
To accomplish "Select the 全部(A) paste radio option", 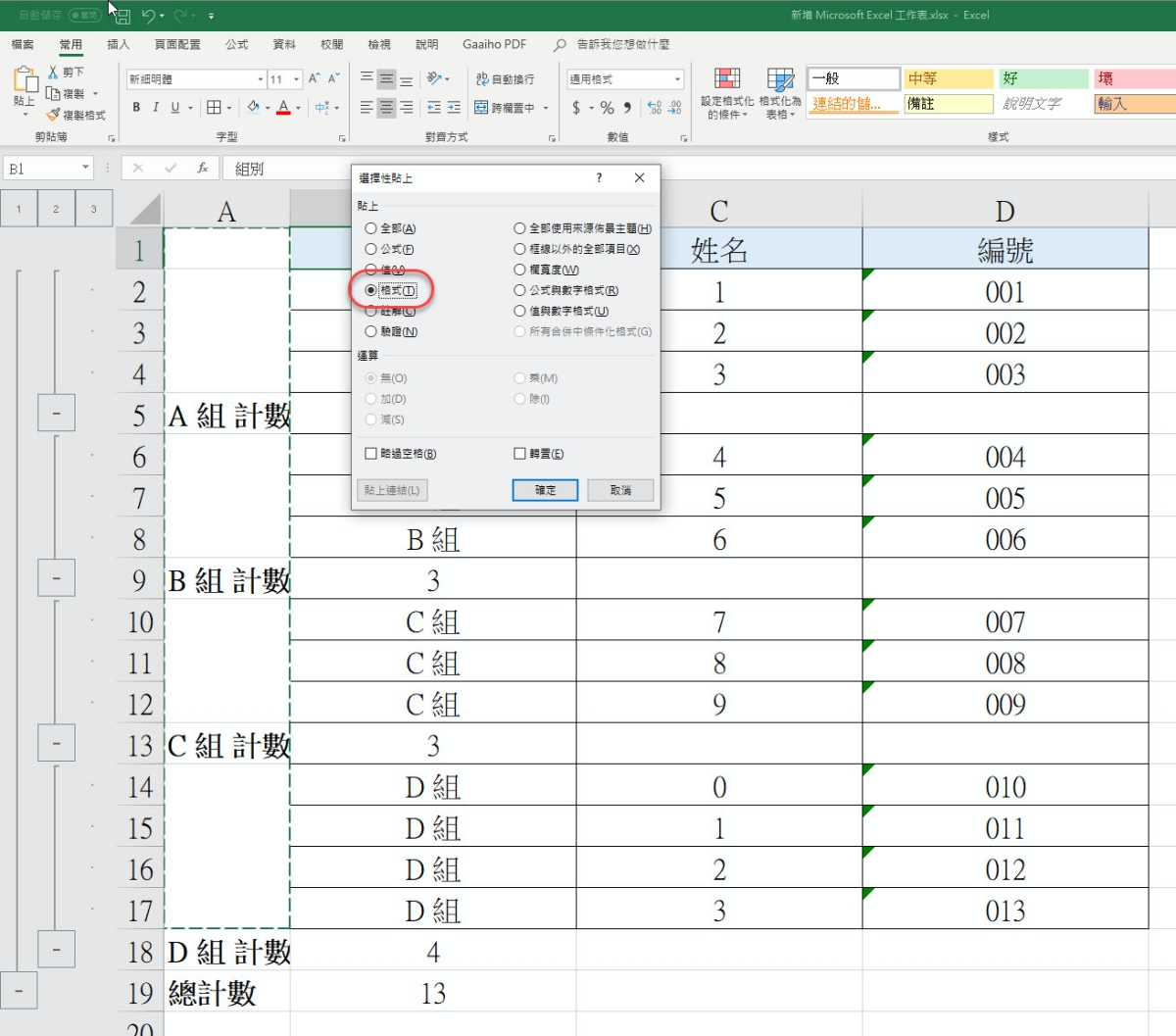I will tap(371, 228).
